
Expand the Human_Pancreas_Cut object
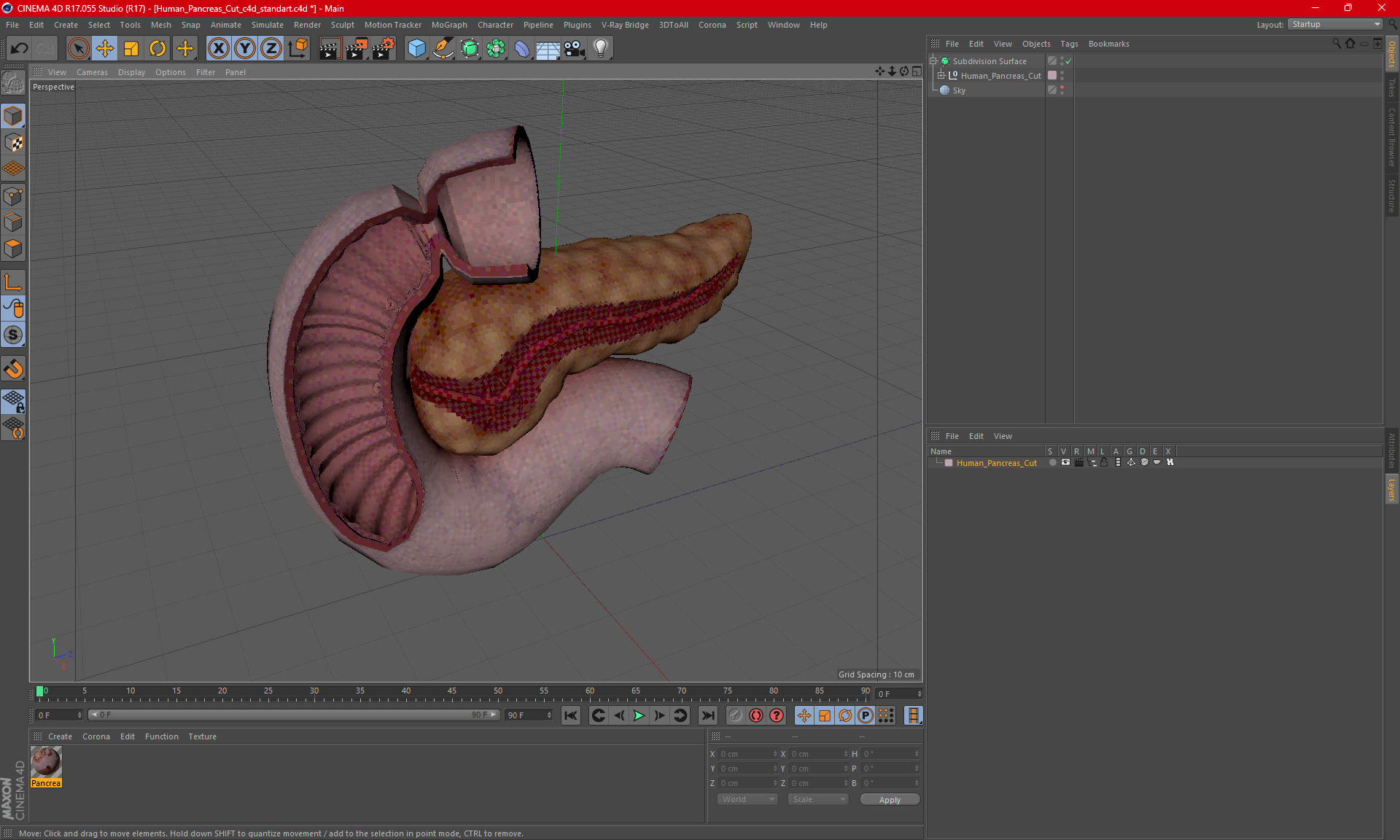[941, 76]
